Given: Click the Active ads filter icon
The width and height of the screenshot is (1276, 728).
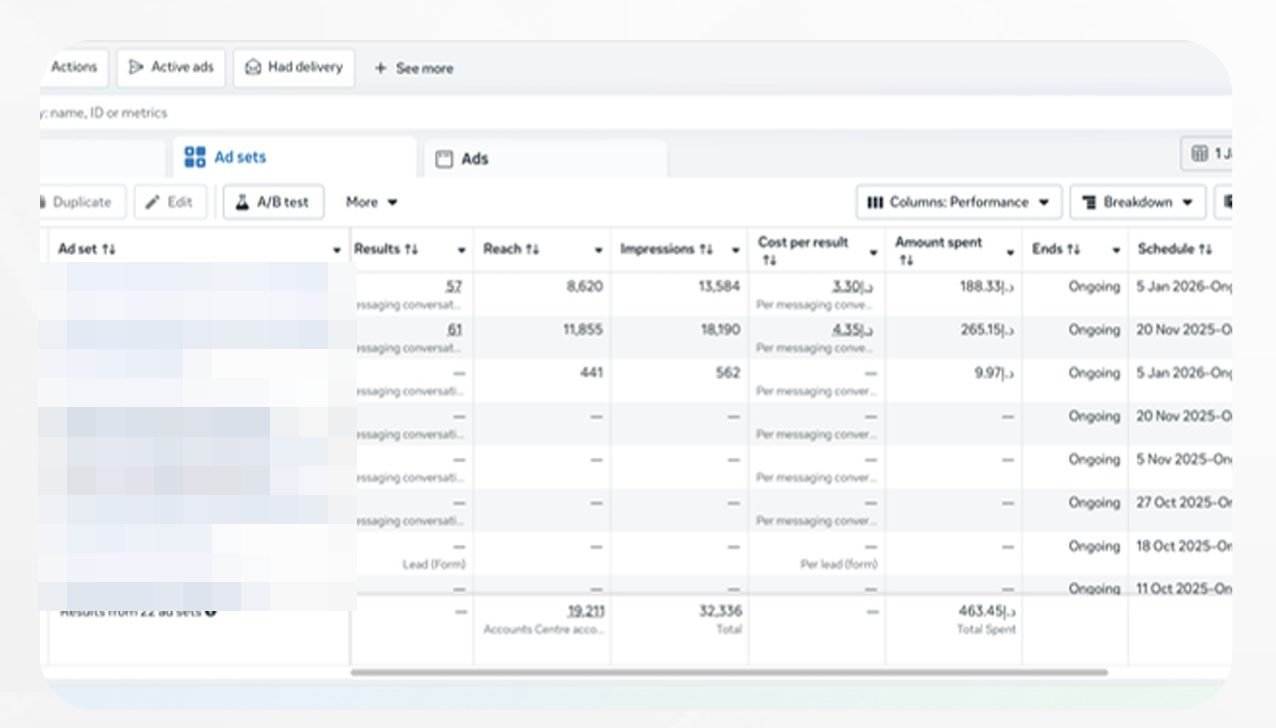Looking at the screenshot, I should pyautogui.click(x=137, y=68).
